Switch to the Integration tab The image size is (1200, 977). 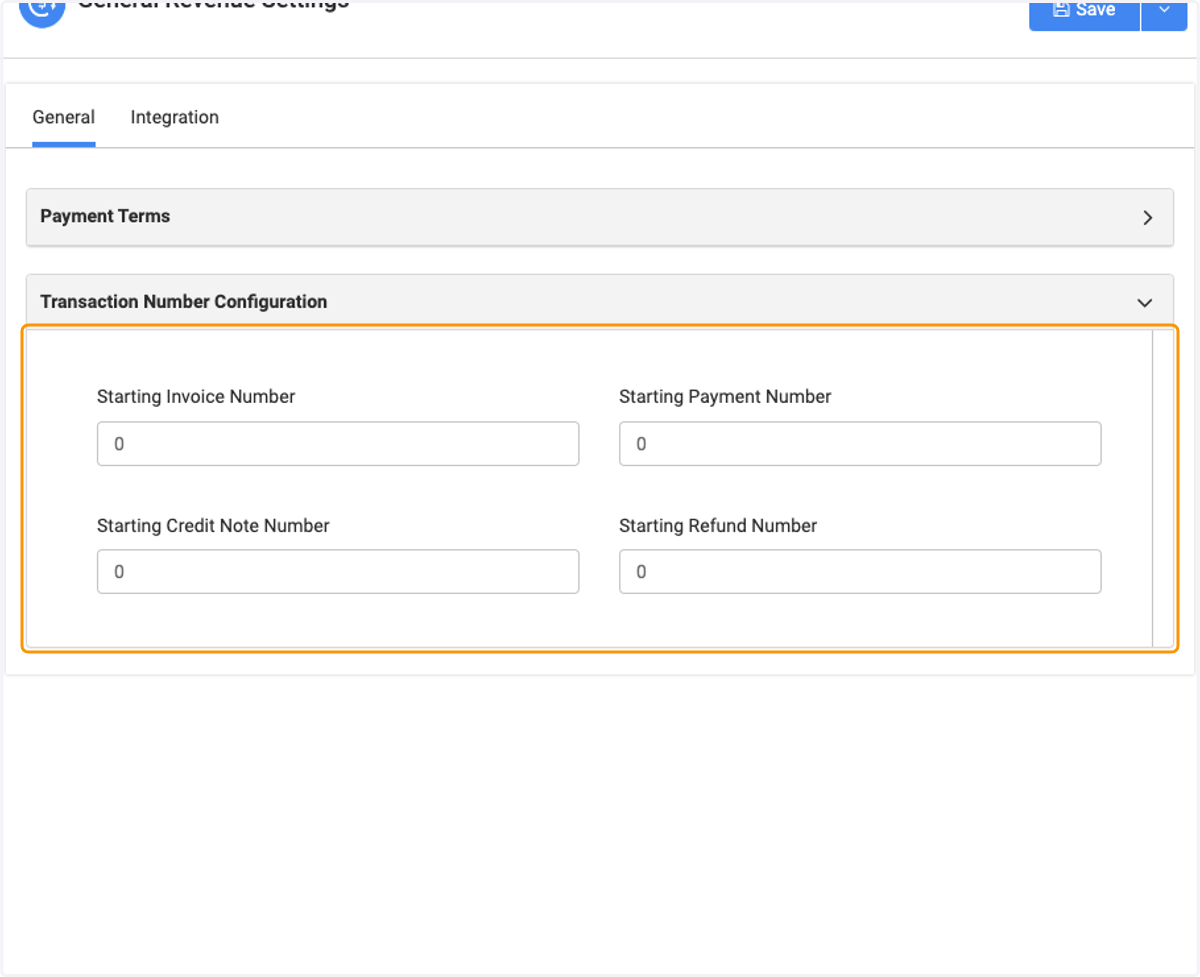click(x=175, y=118)
